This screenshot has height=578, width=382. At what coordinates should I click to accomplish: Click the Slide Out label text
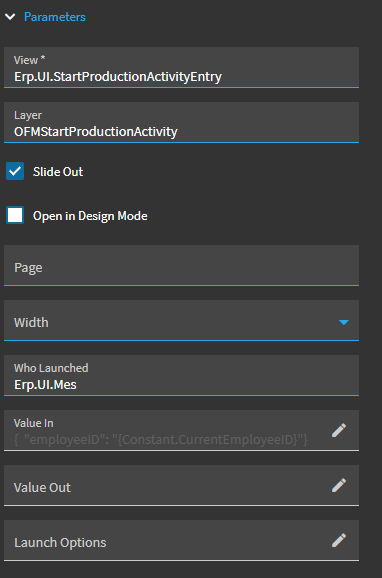click(x=58, y=172)
